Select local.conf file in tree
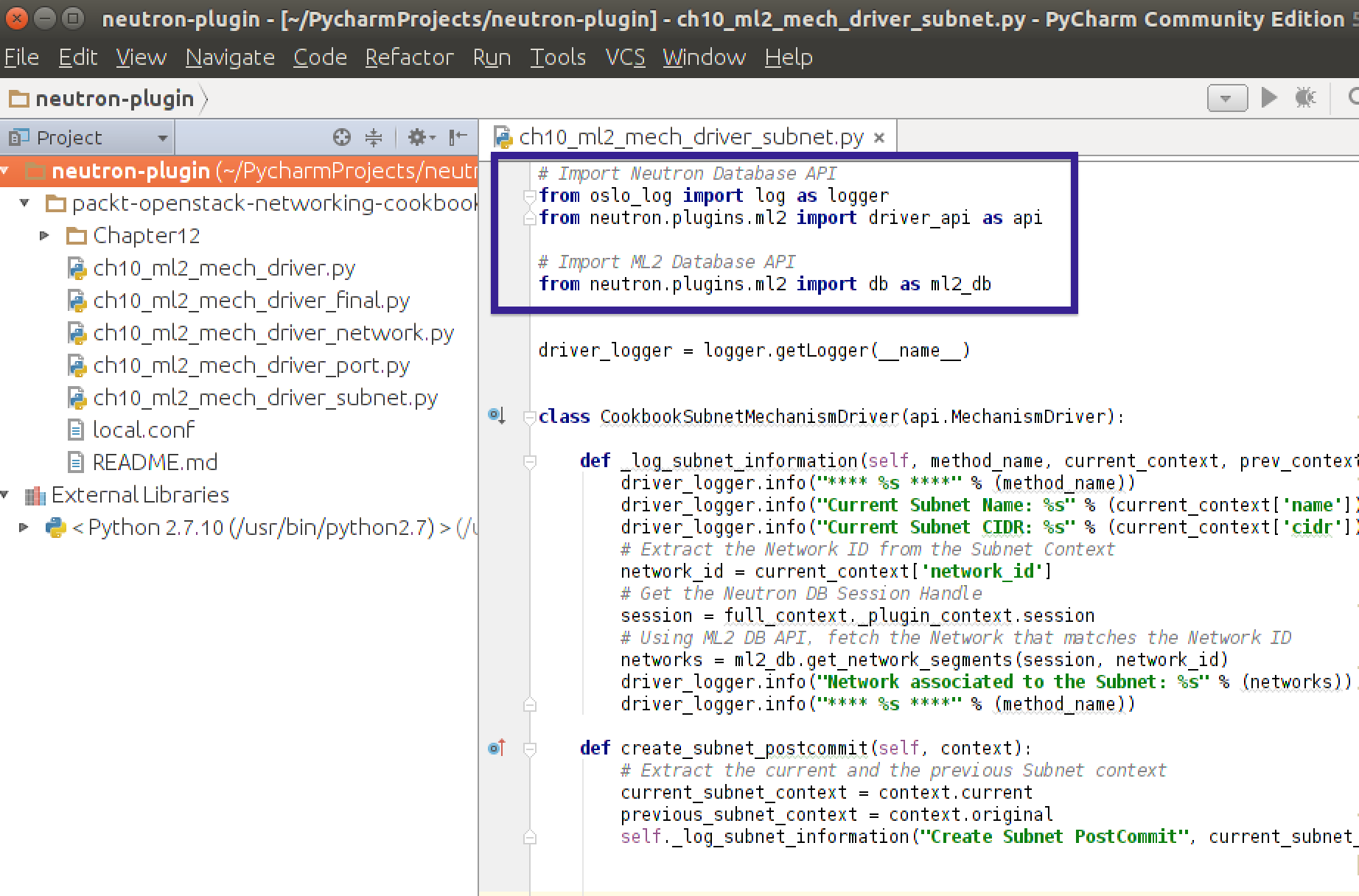 click(x=144, y=430)
